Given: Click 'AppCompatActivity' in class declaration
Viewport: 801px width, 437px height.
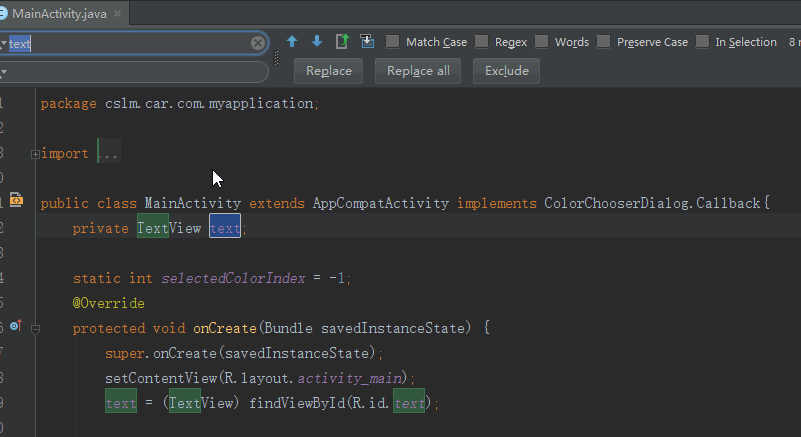Looking at the screenshot, I should pyautogui.click(x=381, y=203).
